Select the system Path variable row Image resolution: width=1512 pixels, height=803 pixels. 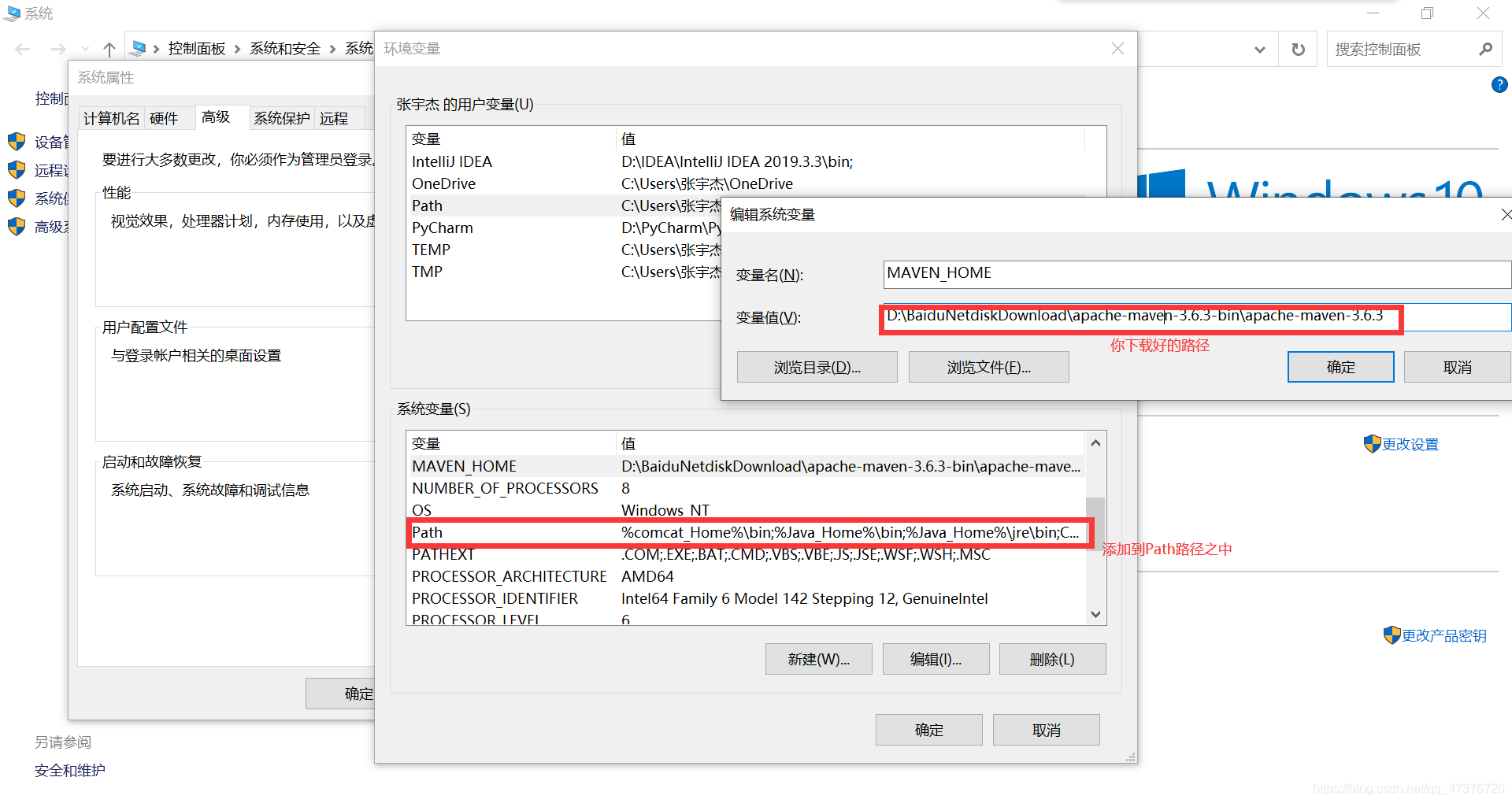(747, 532)
